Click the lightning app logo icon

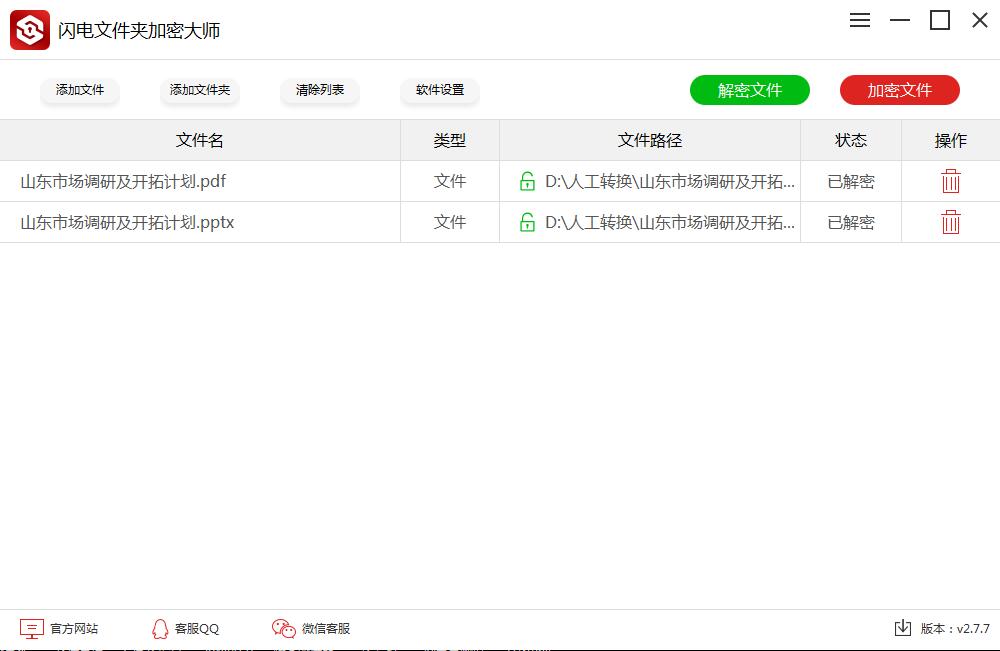click(29, 29)
